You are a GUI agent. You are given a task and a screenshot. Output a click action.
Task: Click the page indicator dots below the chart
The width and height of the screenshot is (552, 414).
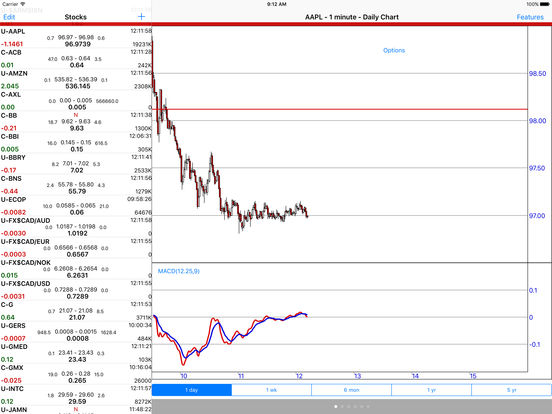coord(352,406)
